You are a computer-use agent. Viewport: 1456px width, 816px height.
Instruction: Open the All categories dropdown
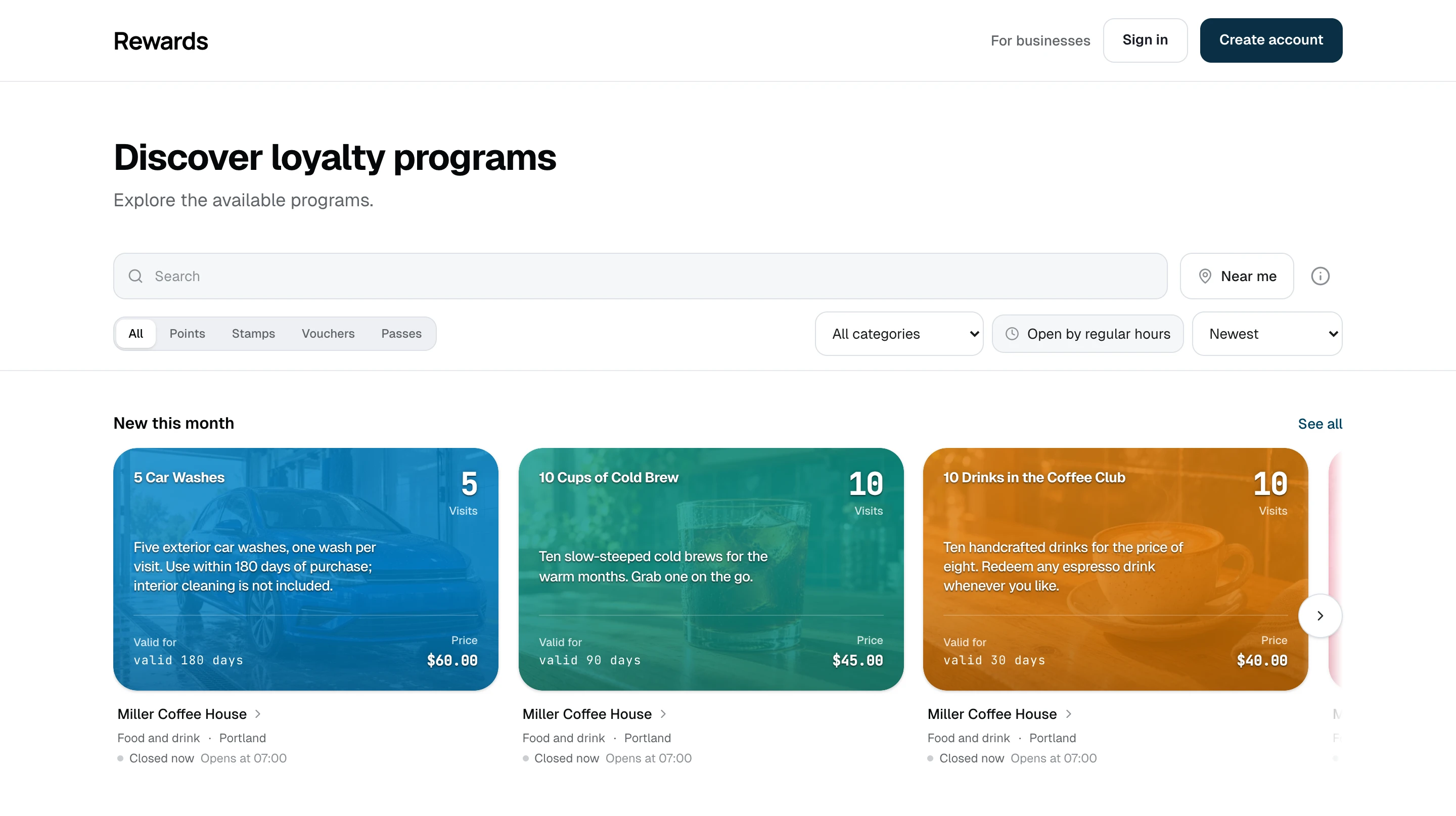(x=899, y=334)
